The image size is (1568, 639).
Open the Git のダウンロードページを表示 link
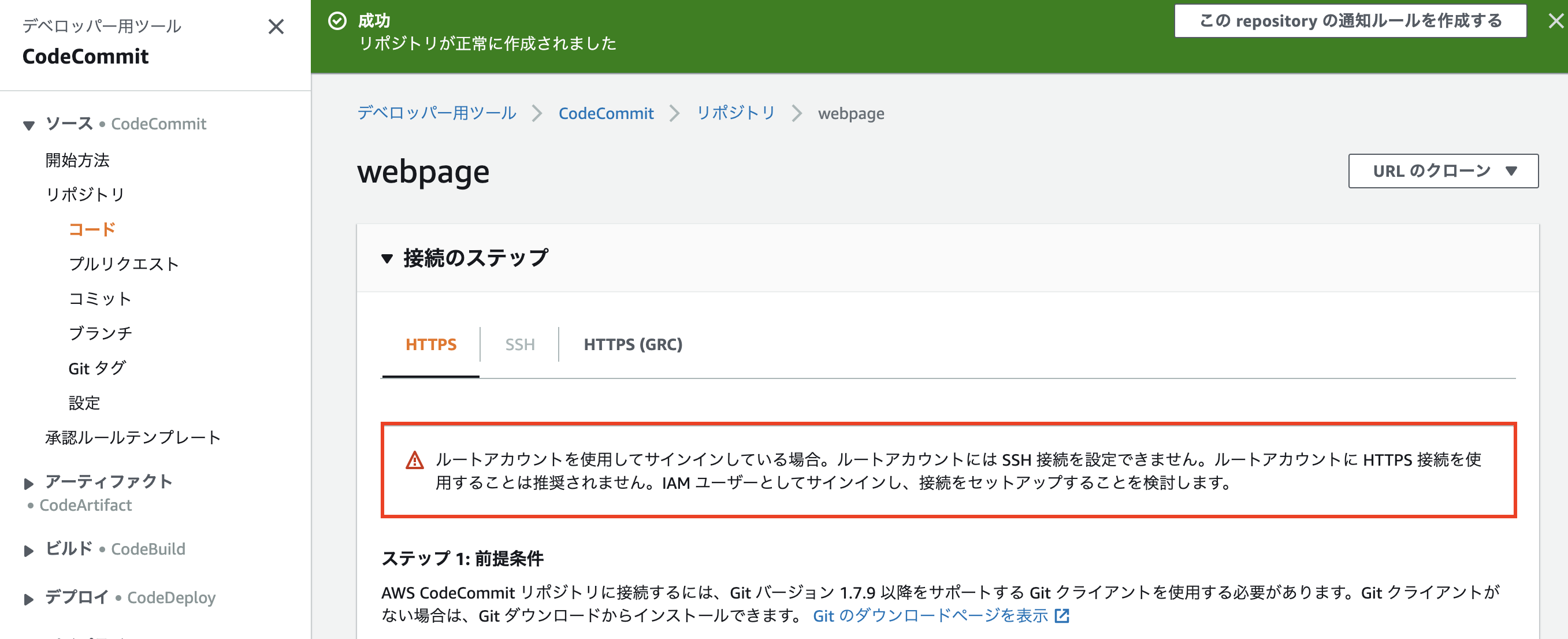[930, 616]
